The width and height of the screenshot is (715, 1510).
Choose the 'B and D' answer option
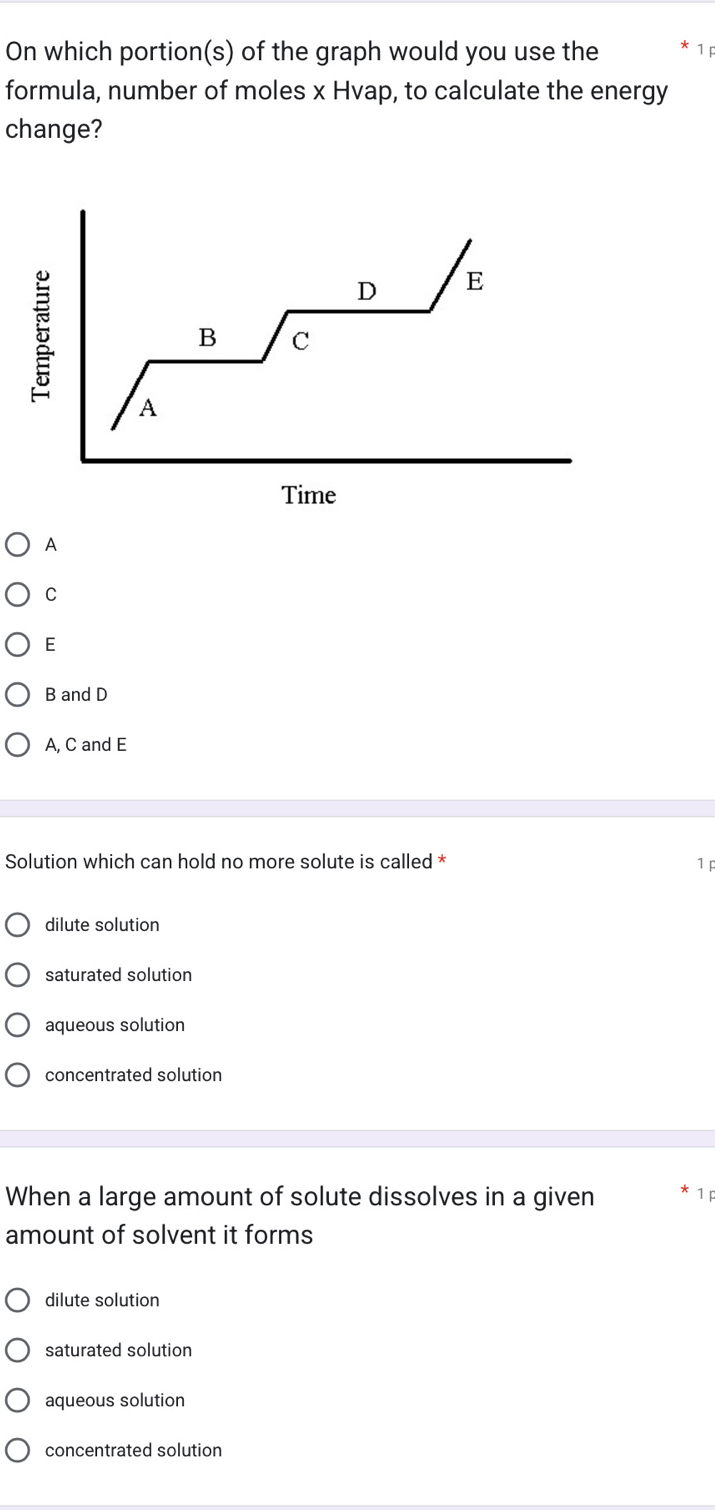pyautogui.click(x=18, y=694)
